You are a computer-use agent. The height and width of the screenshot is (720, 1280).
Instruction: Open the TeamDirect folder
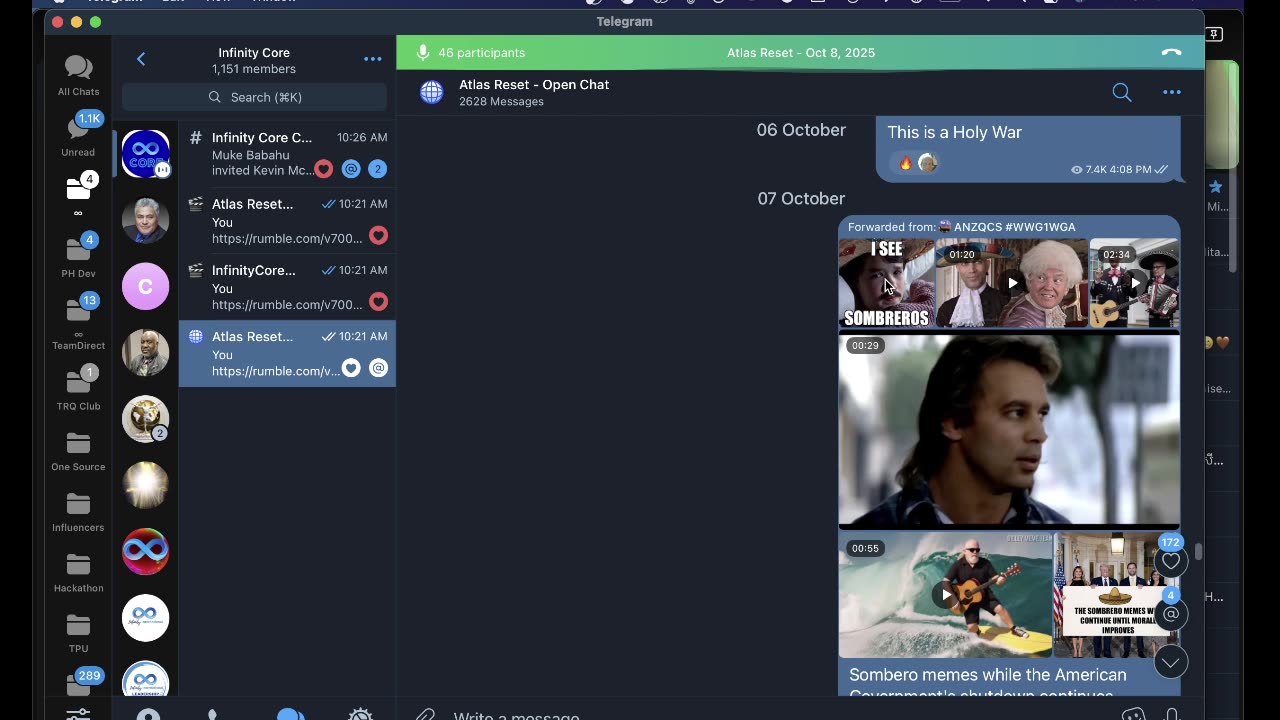click(x=78, y=322)
